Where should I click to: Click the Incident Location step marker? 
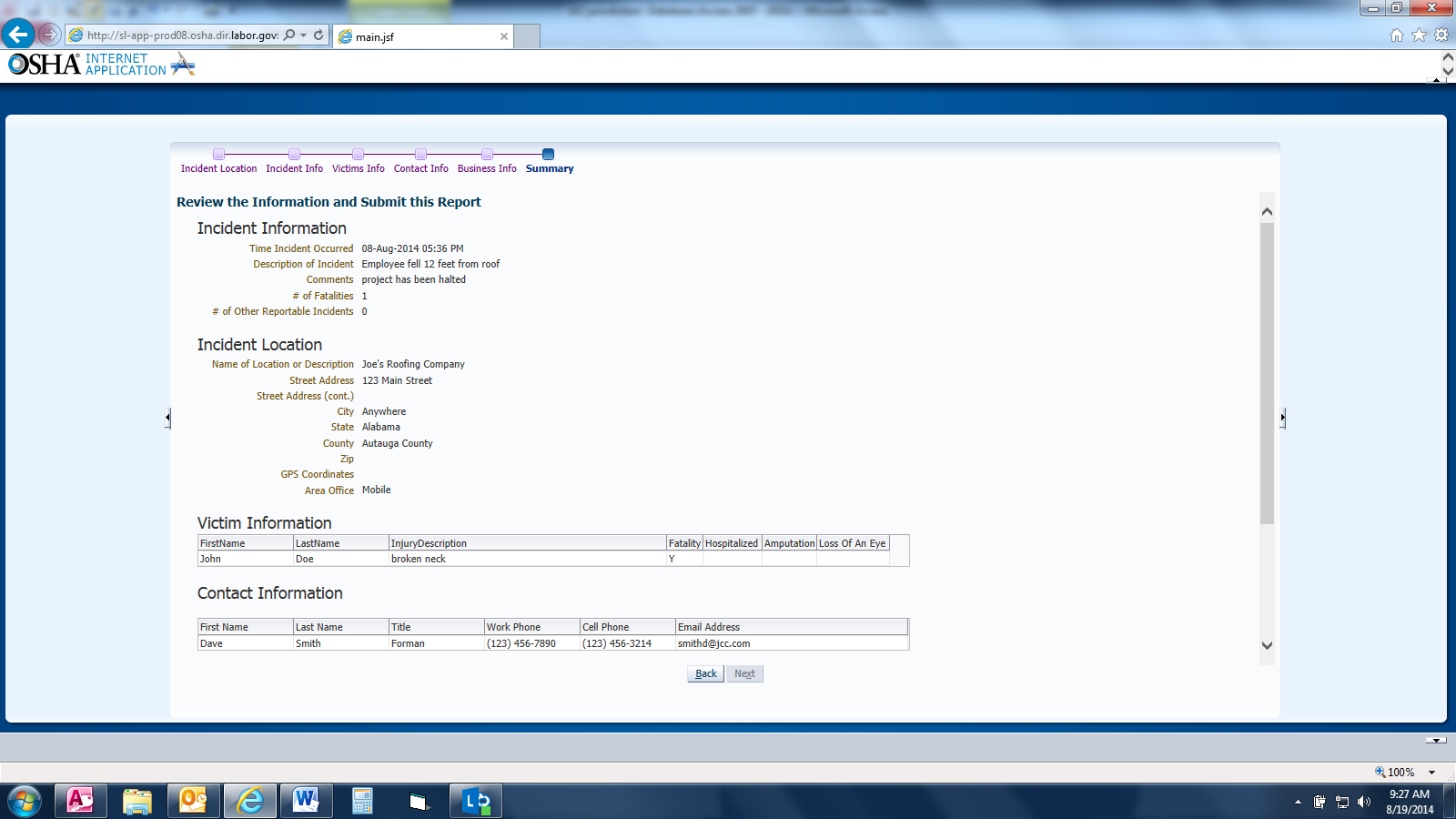[x=218, y=155]
